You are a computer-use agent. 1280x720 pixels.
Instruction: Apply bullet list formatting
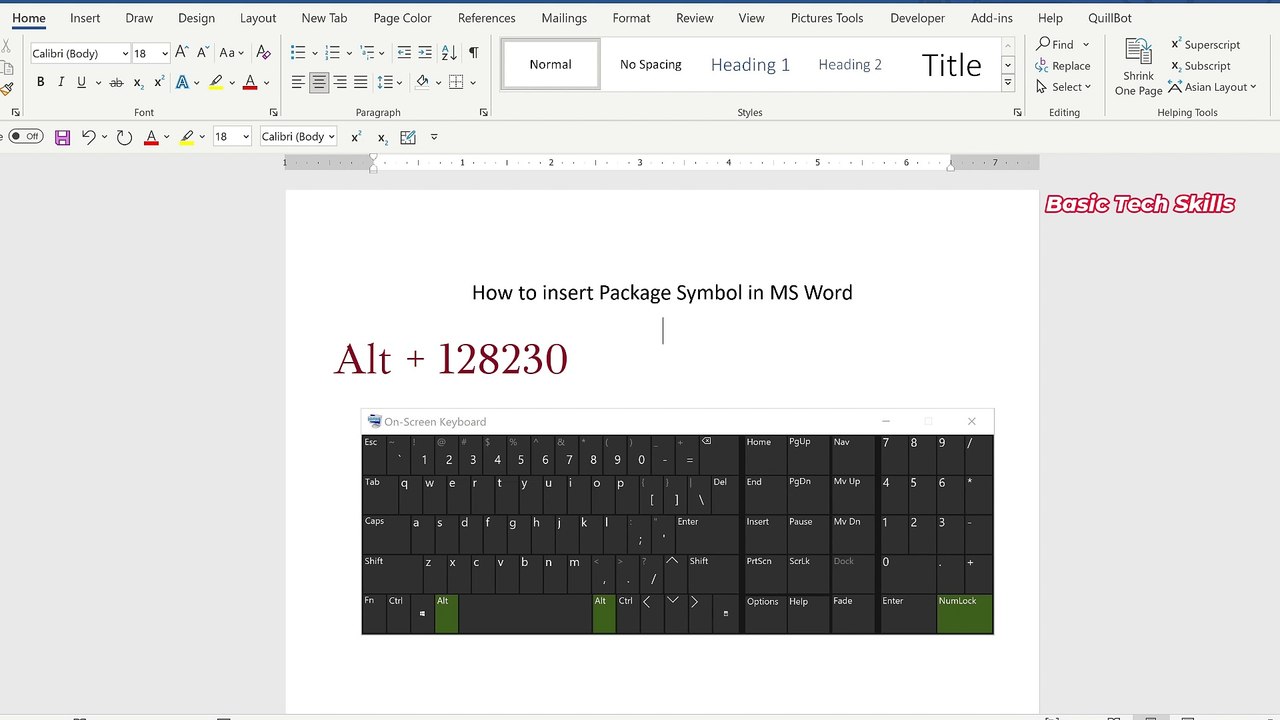point(298,52)
